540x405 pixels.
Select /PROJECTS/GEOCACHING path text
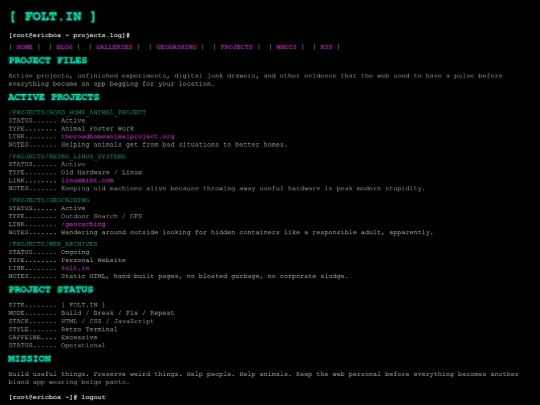pyautogui.click(x=49, y=200)
